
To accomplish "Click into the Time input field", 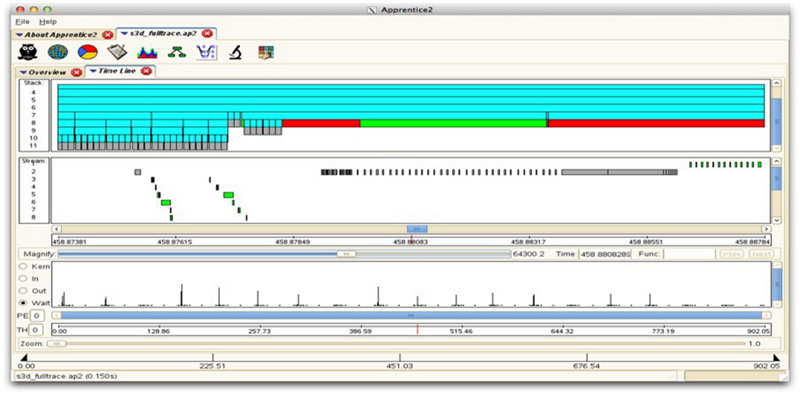I will point(605,254).
